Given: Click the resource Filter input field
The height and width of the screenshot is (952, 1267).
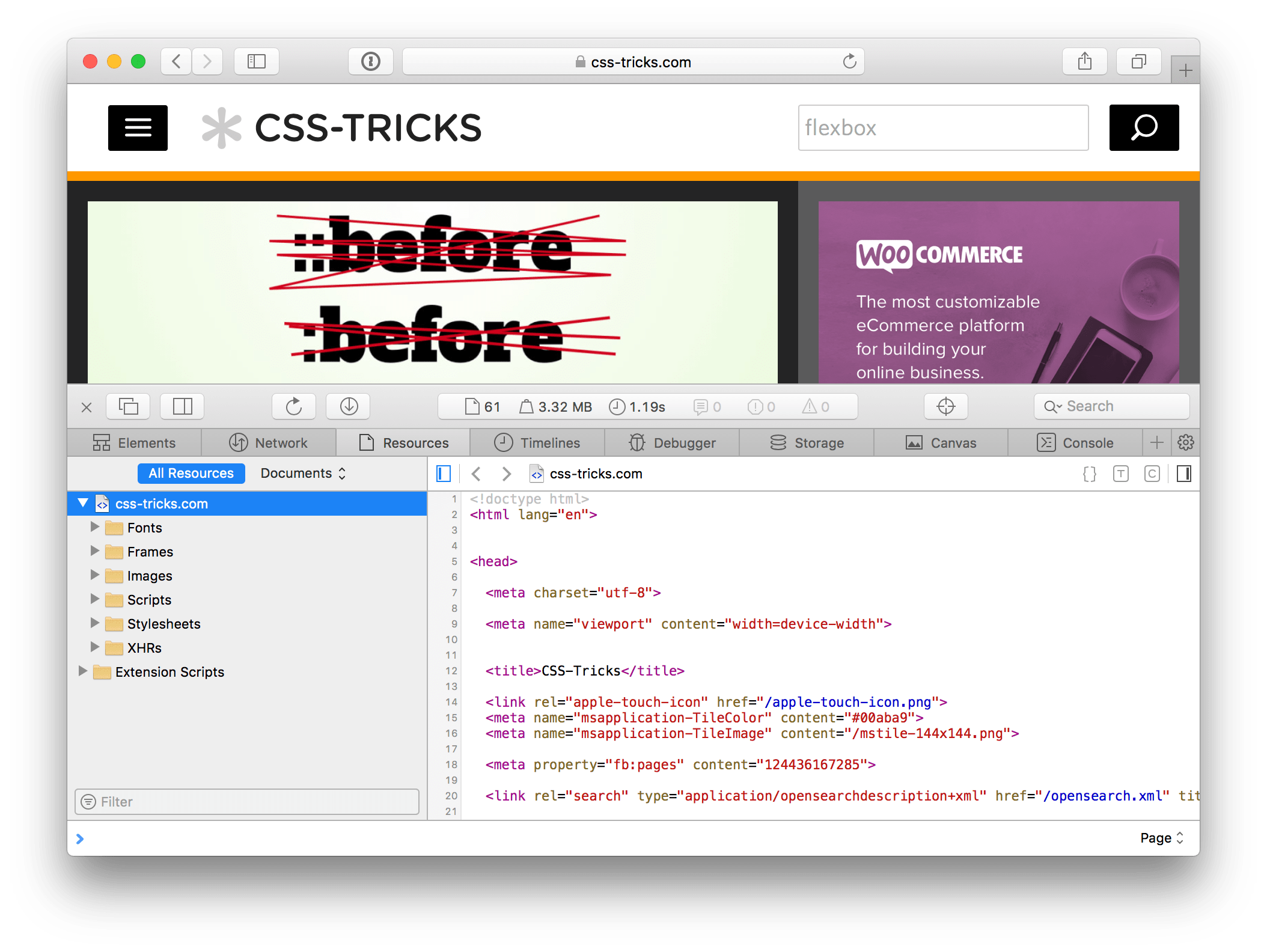Looking at the screenshot, I should click(247, 802).
